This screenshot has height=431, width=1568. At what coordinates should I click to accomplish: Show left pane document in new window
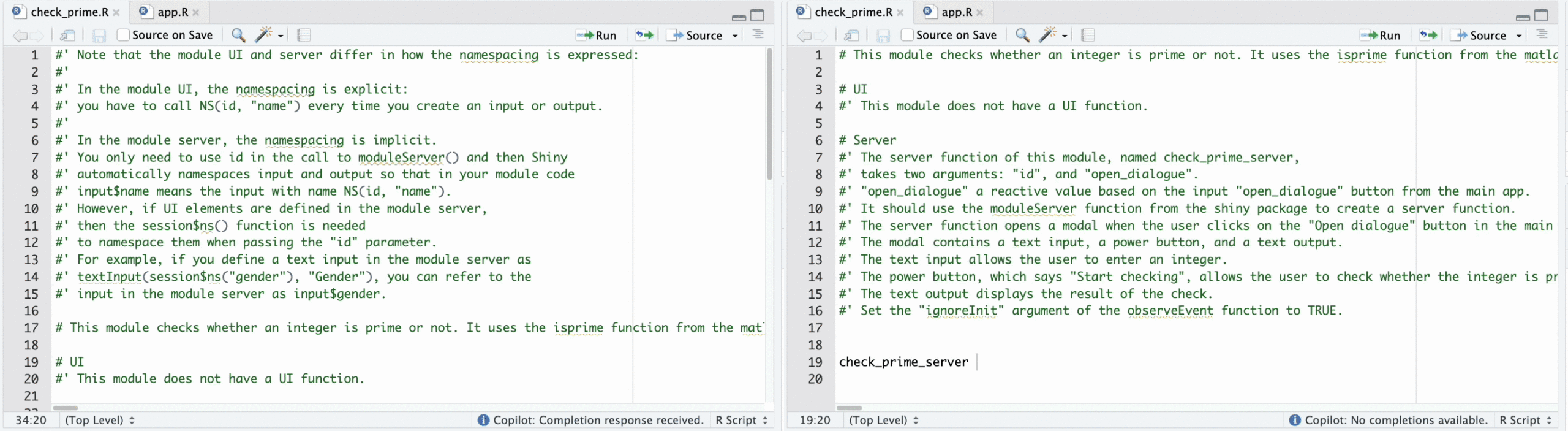coord(67,36)
